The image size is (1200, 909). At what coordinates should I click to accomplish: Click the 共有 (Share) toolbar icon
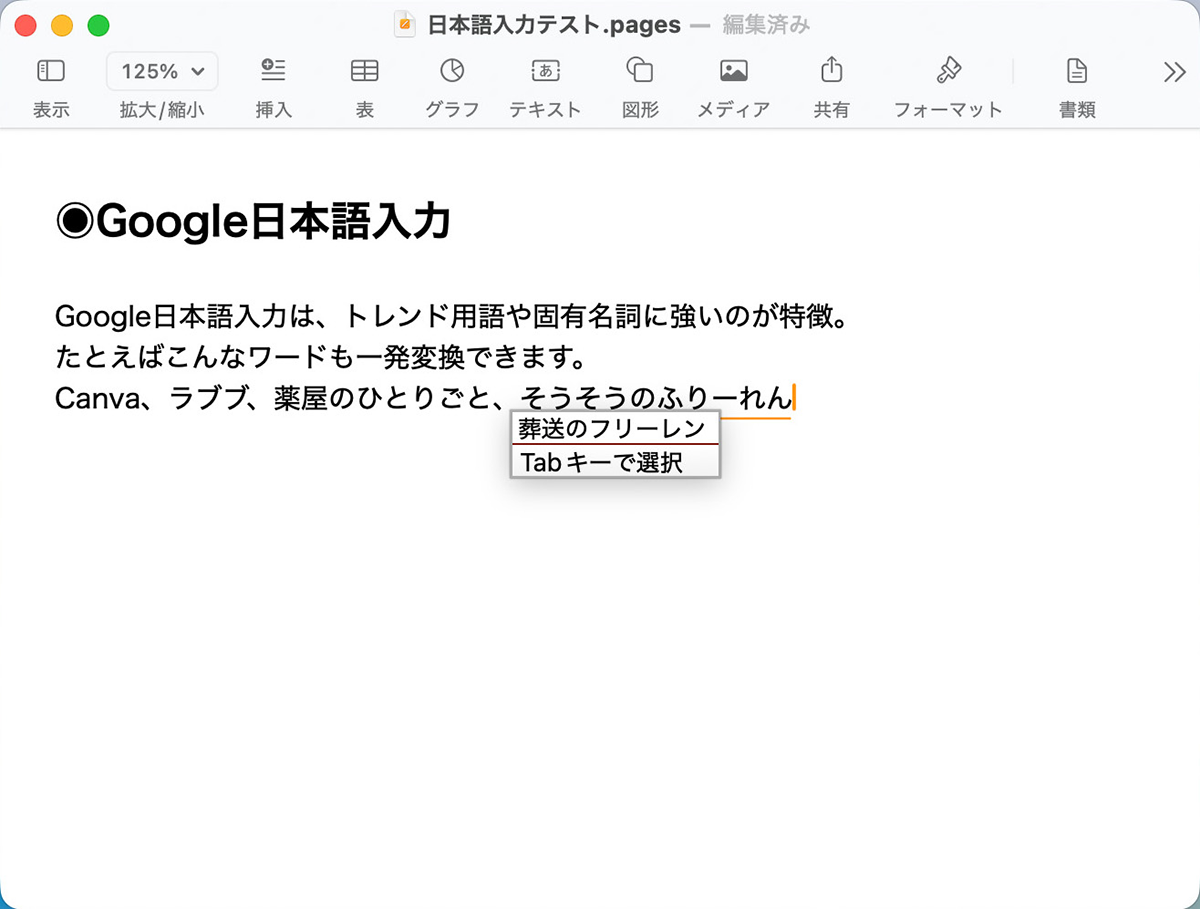(x=832, y=70)
